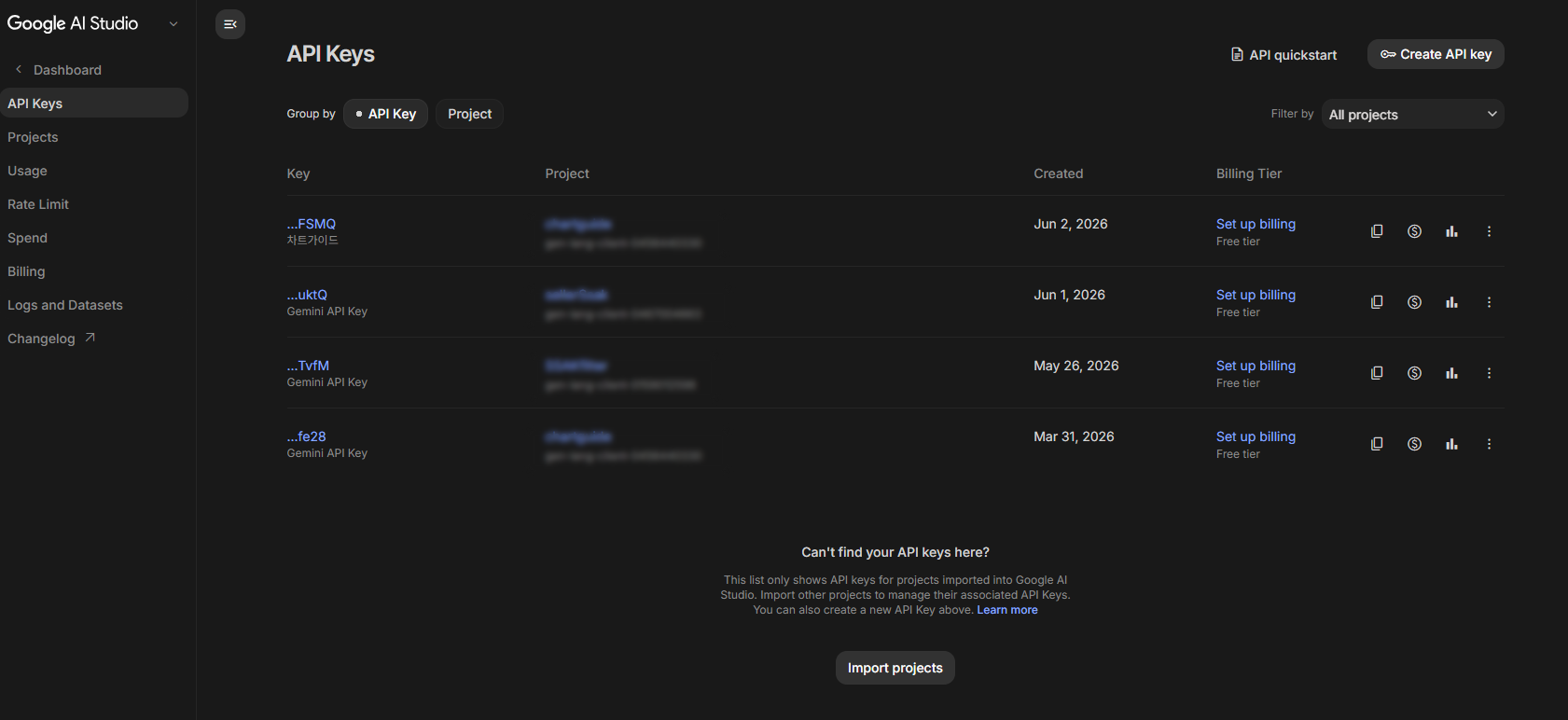The image size is (1568, 720).
Task: Open the more options menu for ...fe28 key
Action: [x=1489, y=444]
